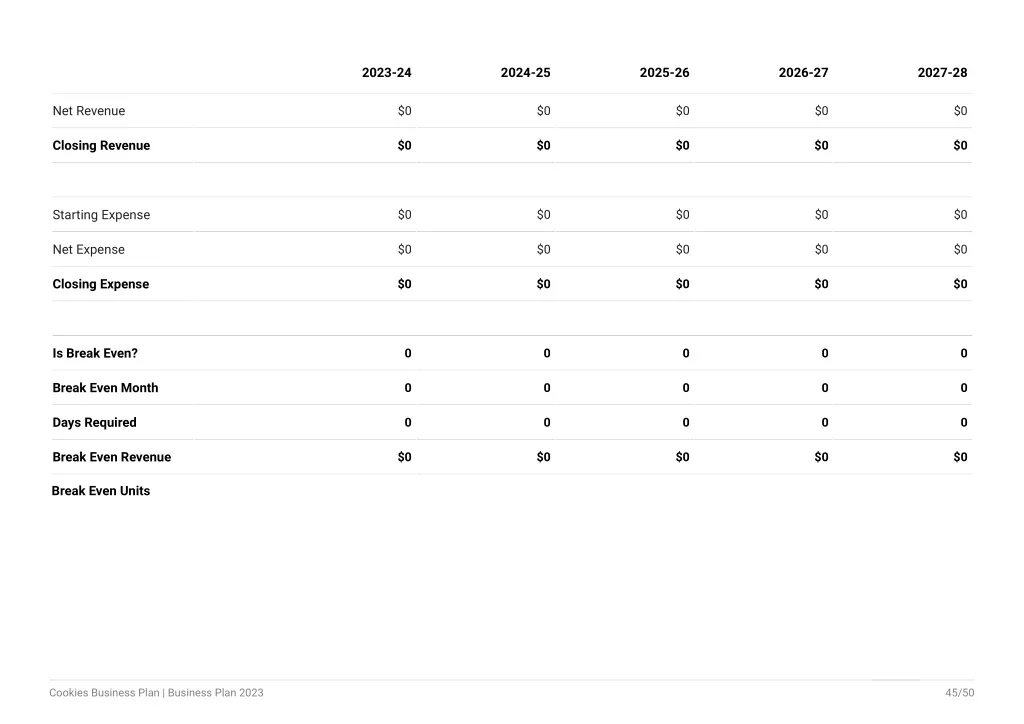The height and width of the screenshot is (724, 1024).
Task: Click the Days Required row label
Action: pyautogui.click(x=95, y=422)
